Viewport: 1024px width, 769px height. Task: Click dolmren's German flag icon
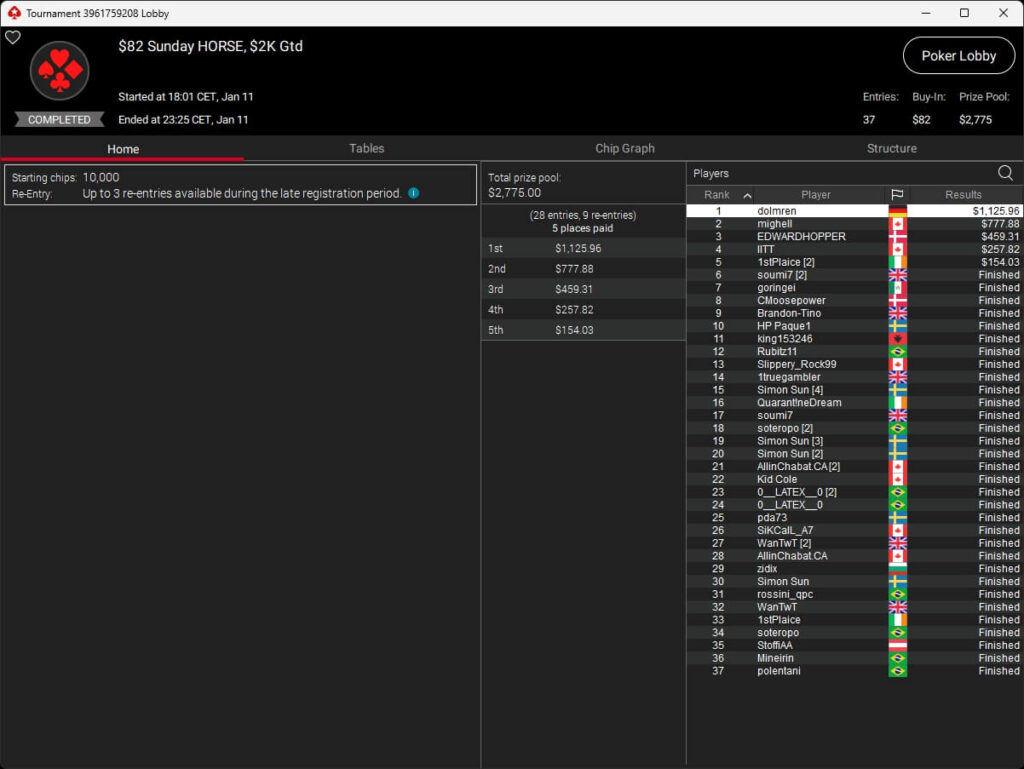click(x=897, y=212)
